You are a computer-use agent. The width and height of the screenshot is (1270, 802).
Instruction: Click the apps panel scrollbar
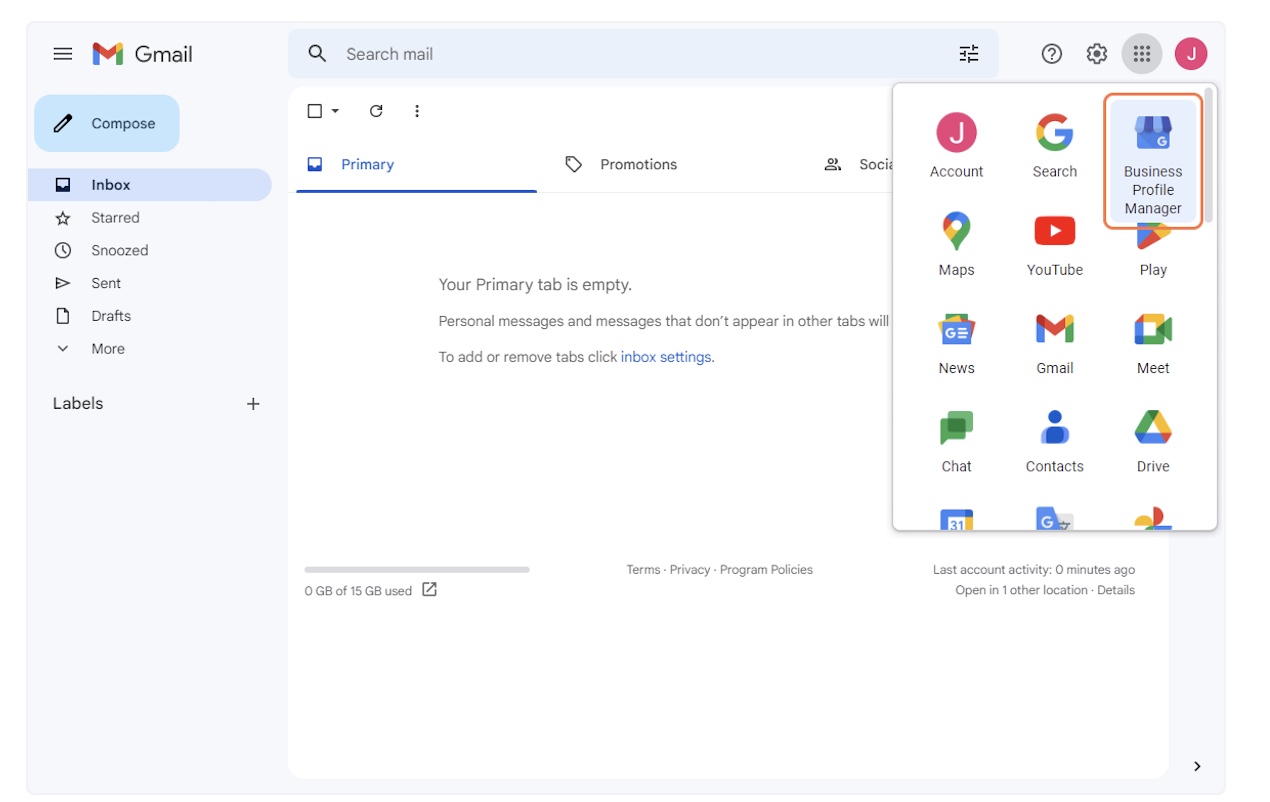(x=1209, y=155)
